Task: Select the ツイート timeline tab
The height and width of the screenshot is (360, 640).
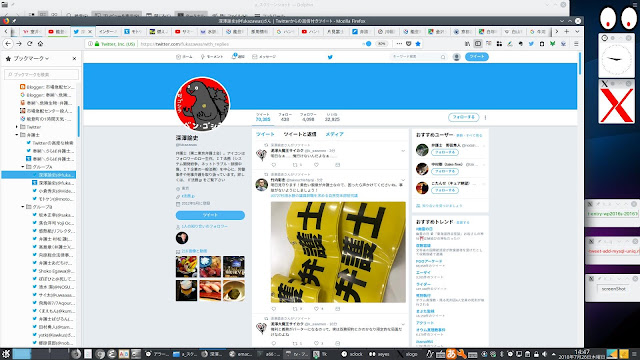Action: (265, 134)
